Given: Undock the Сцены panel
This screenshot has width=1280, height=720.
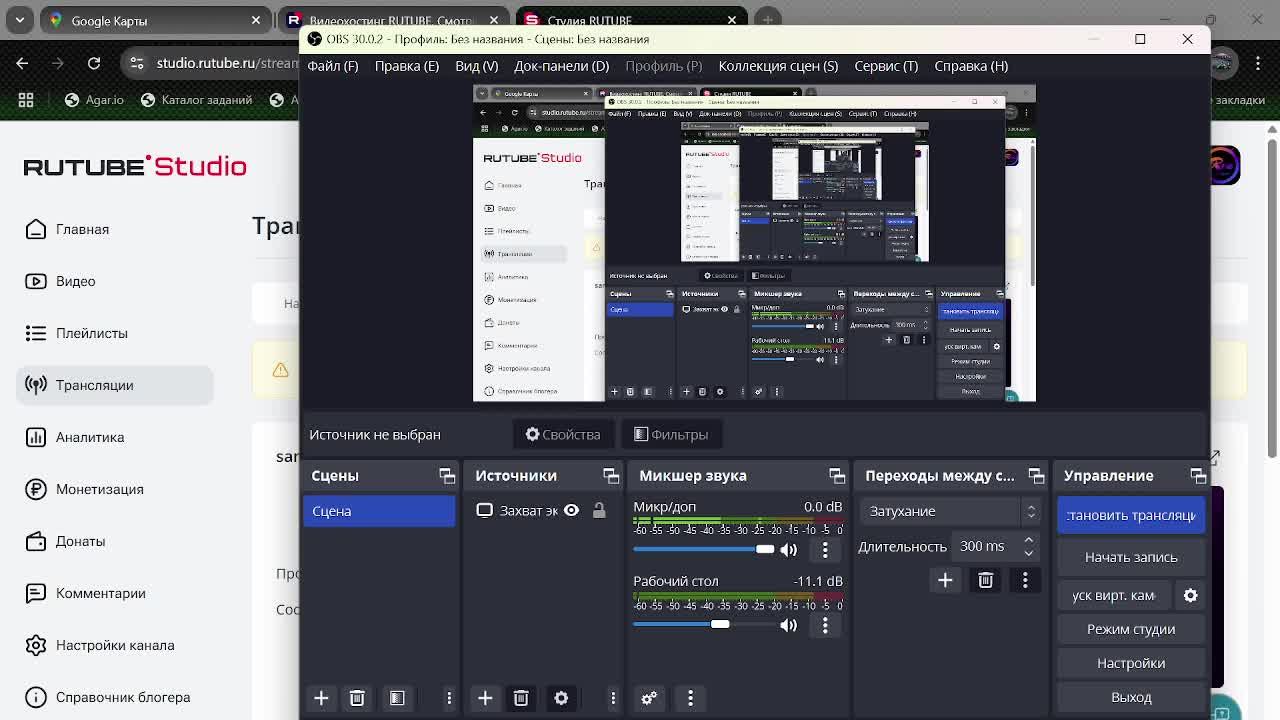Looking at the screenshot, I should [x=447, y=476].
